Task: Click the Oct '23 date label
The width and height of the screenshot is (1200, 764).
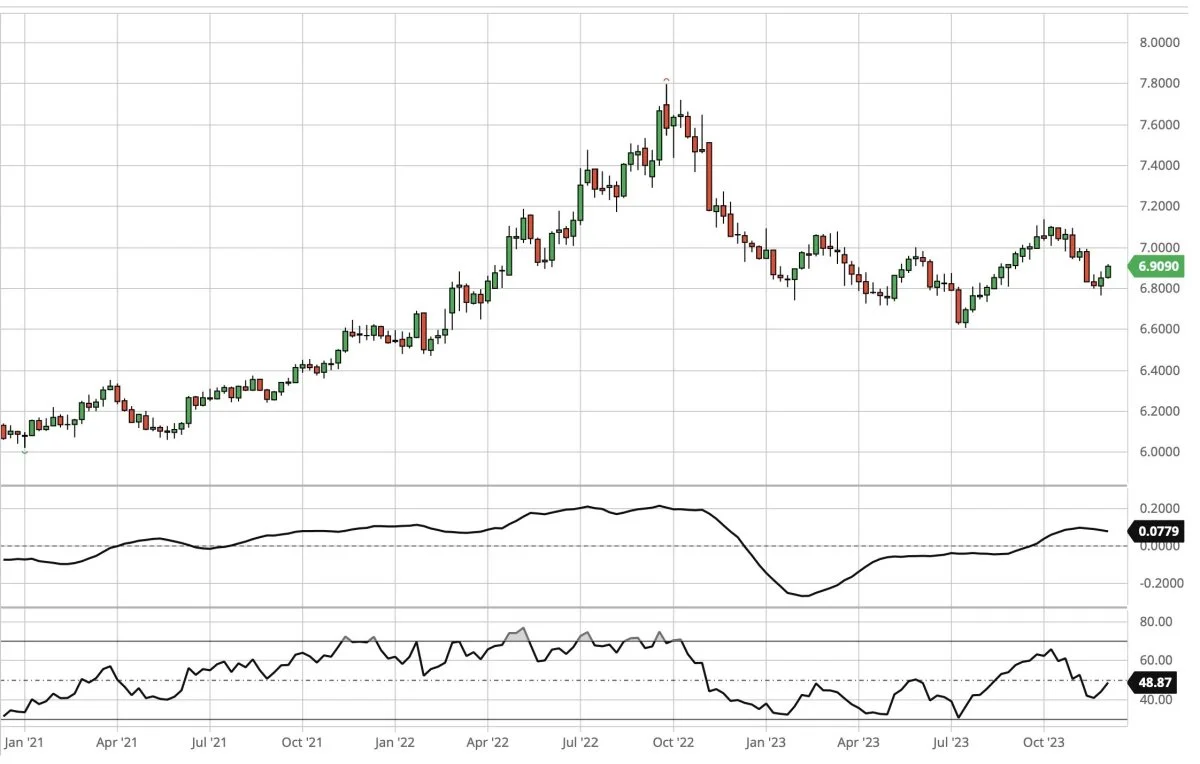Action: point(1043,743)
